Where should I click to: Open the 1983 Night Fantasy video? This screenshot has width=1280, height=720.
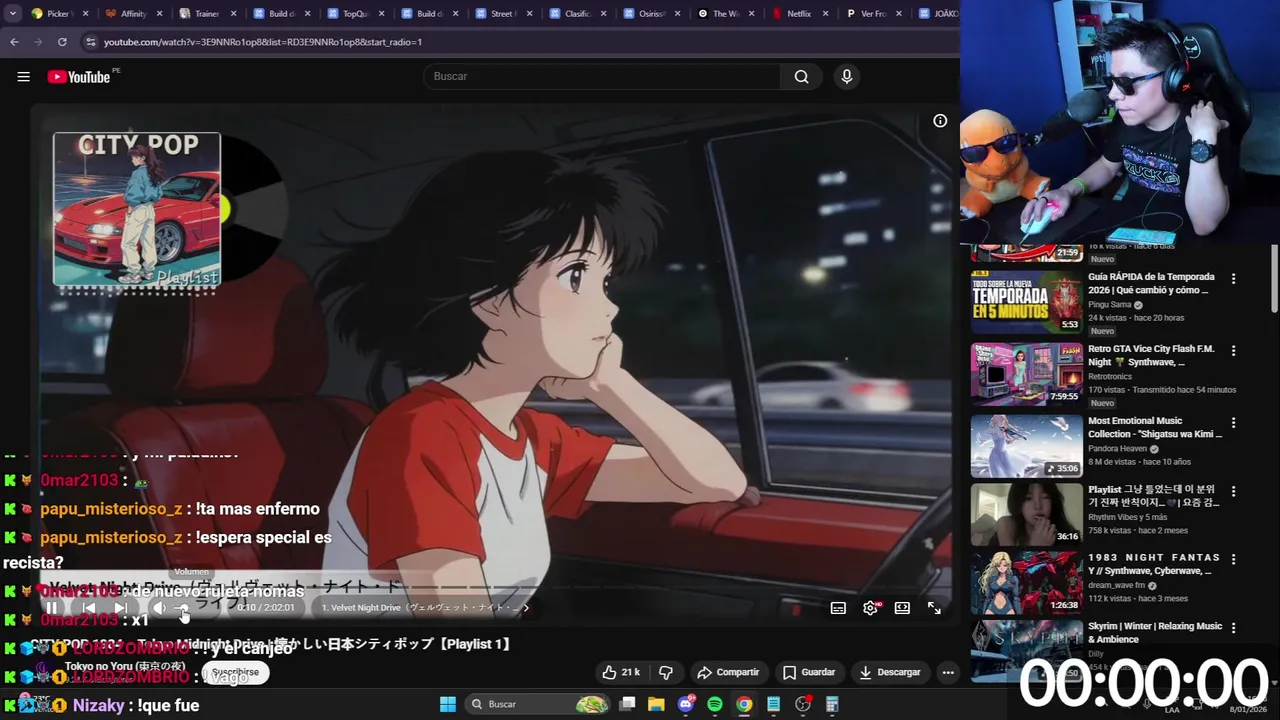click(1026, 582)
